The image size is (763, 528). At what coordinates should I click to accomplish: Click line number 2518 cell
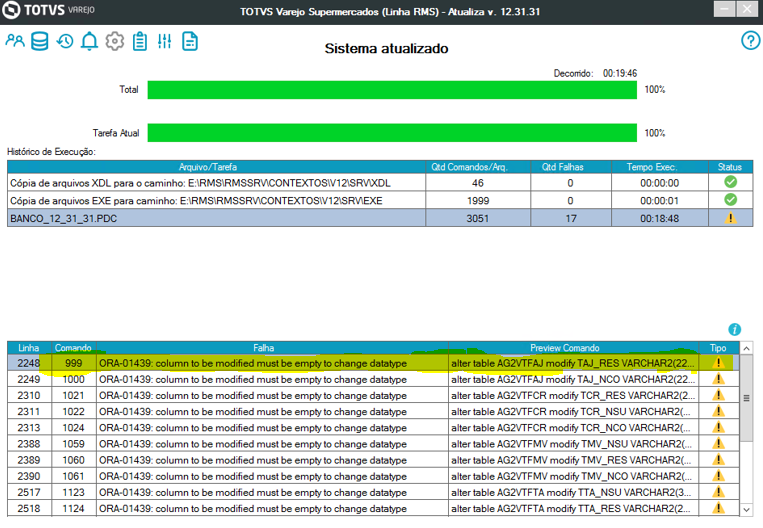(29, 509)
